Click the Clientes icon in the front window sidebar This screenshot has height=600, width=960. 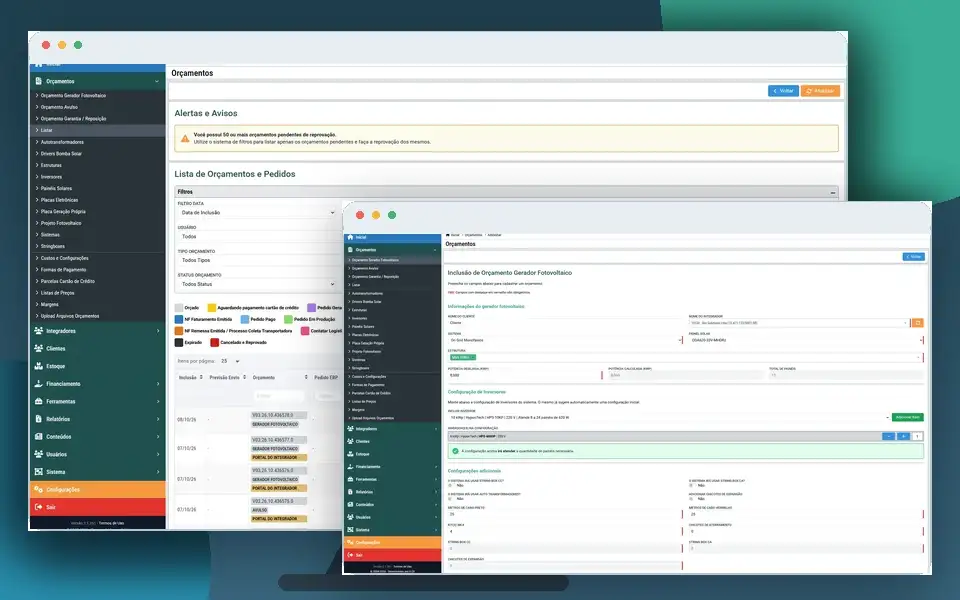coord(350,441)
